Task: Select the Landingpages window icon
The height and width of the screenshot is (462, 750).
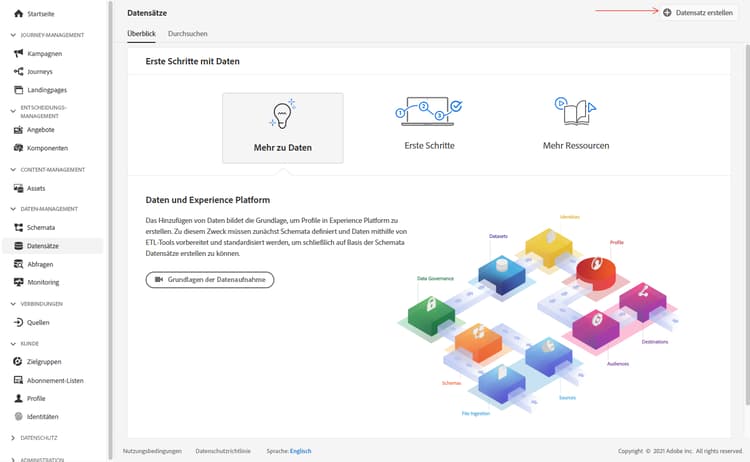Action: click(18, 89)
